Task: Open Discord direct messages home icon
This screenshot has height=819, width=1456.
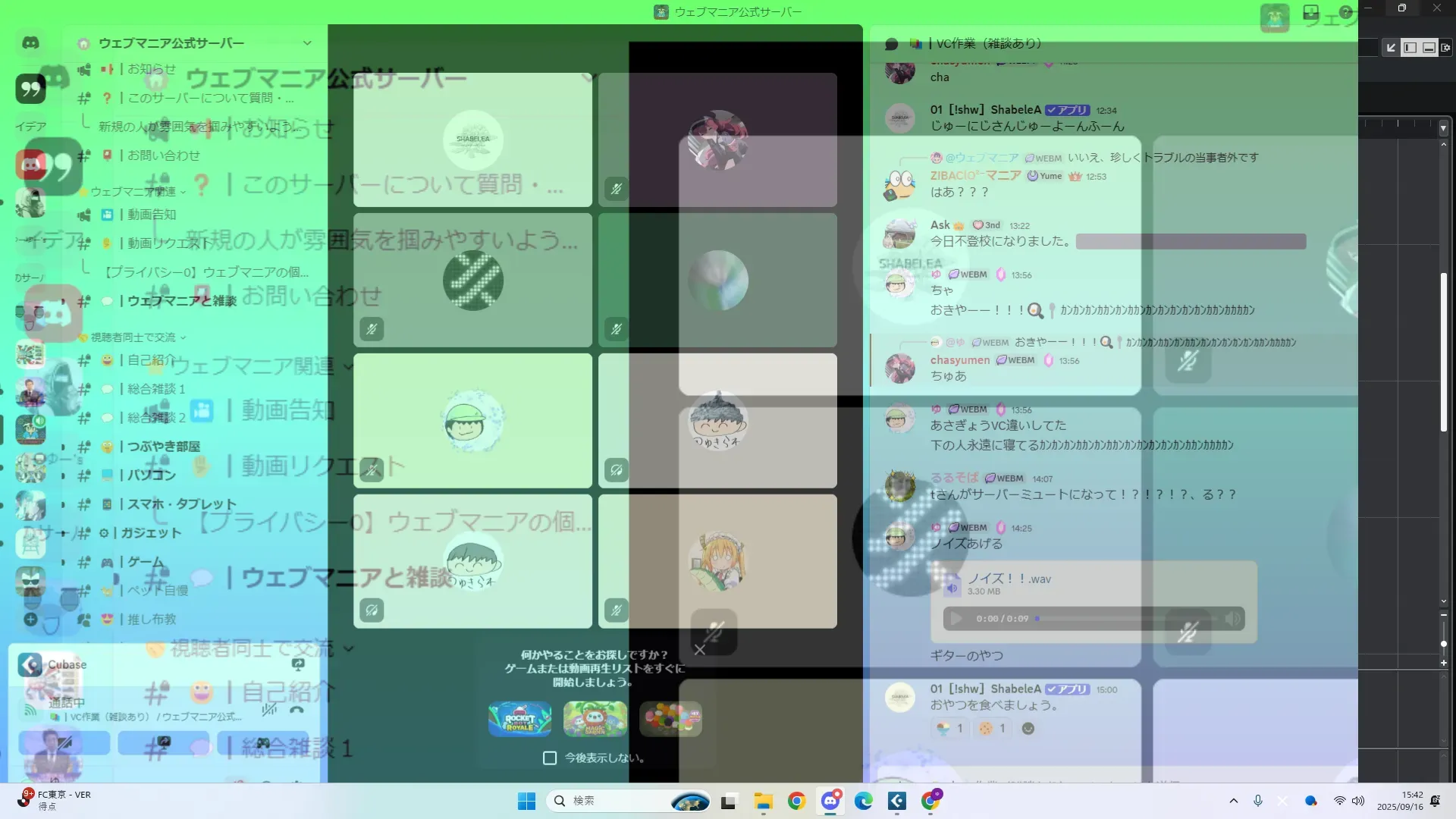Action: pos(30,43)
